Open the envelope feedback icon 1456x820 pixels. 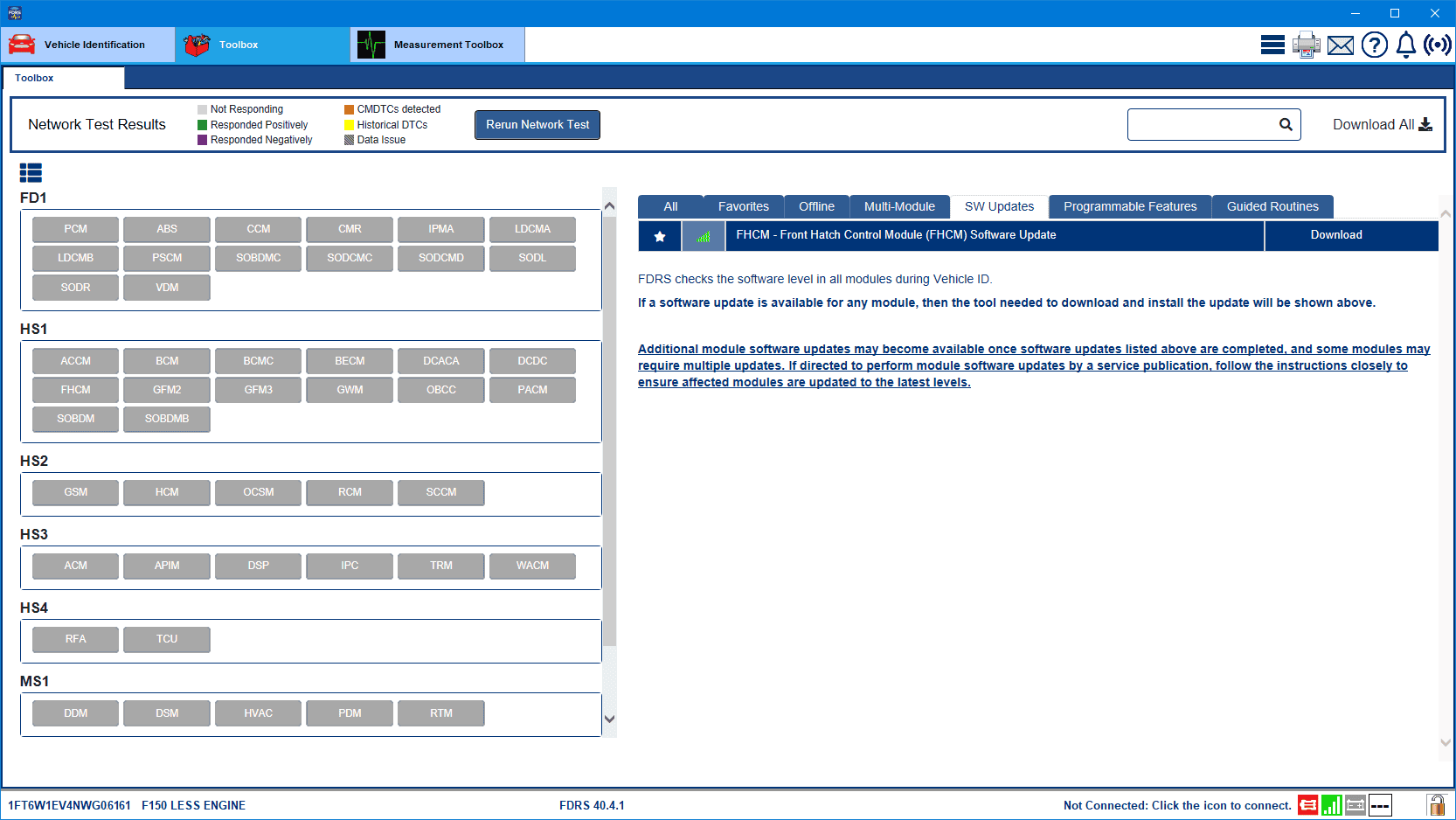(1340, 45)
